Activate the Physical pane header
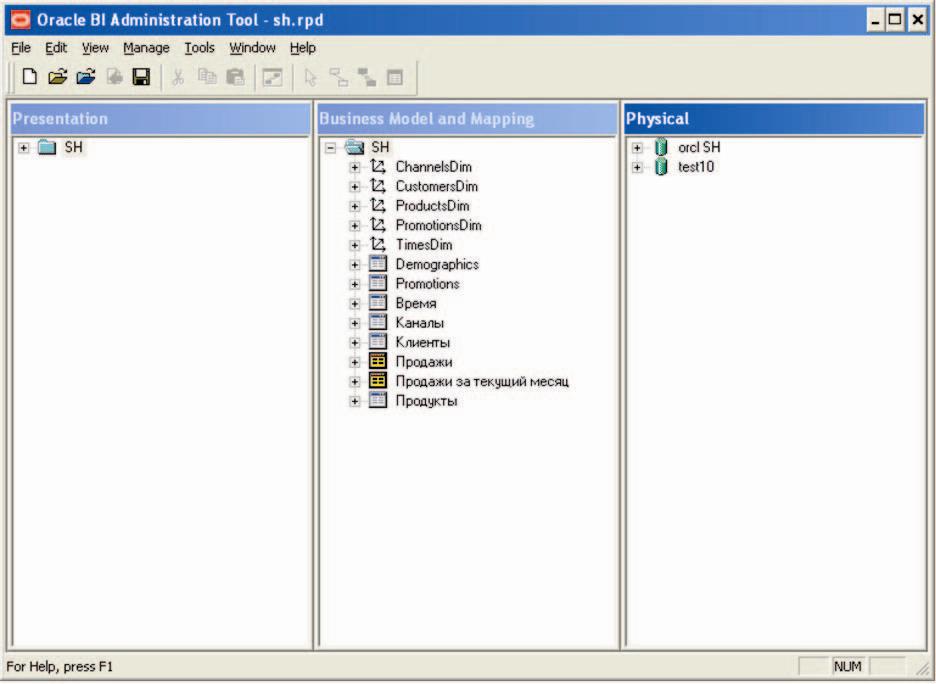936x684 pixels. click(774, 119)
